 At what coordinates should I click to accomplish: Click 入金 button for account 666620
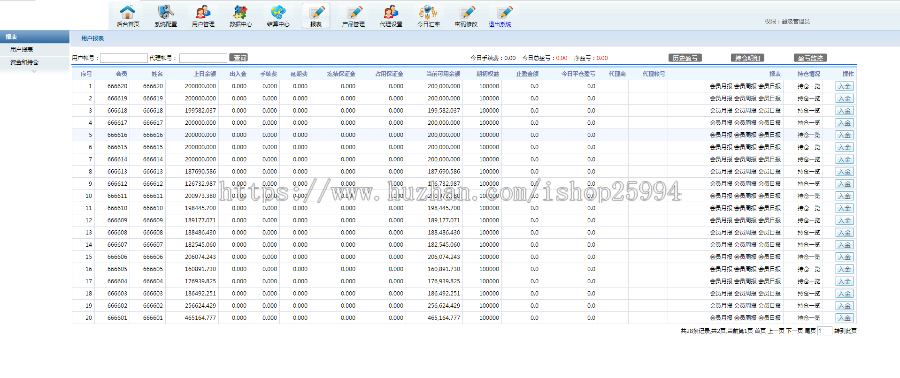click(x=844, y=86)
